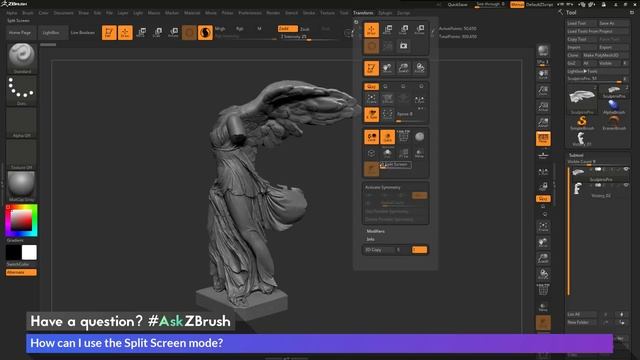Toggle Edit mode in the top shelf
Screen dimensions: 640x360
click(109, 33)
